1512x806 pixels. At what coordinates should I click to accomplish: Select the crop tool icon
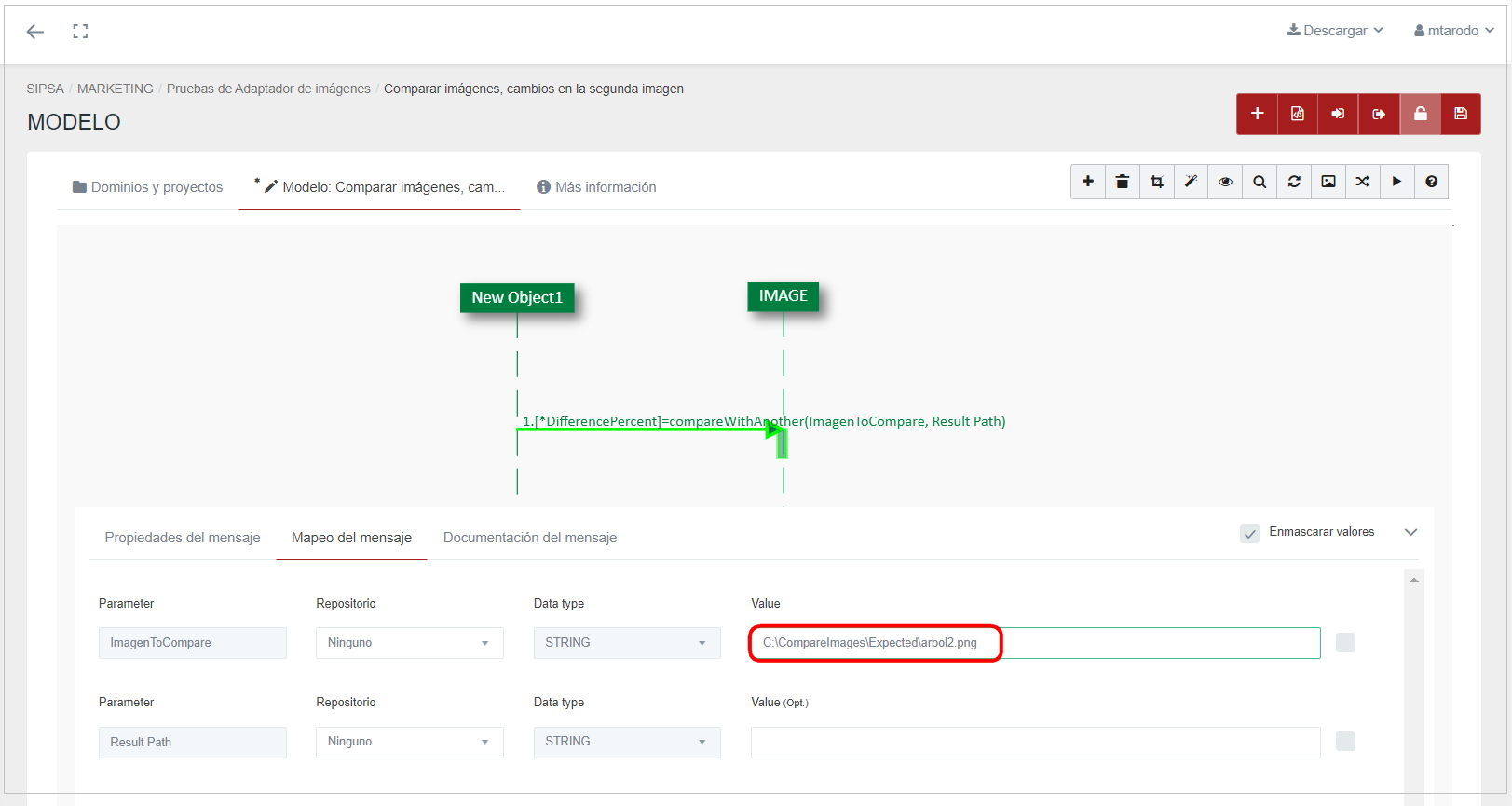click(1156, 182)
